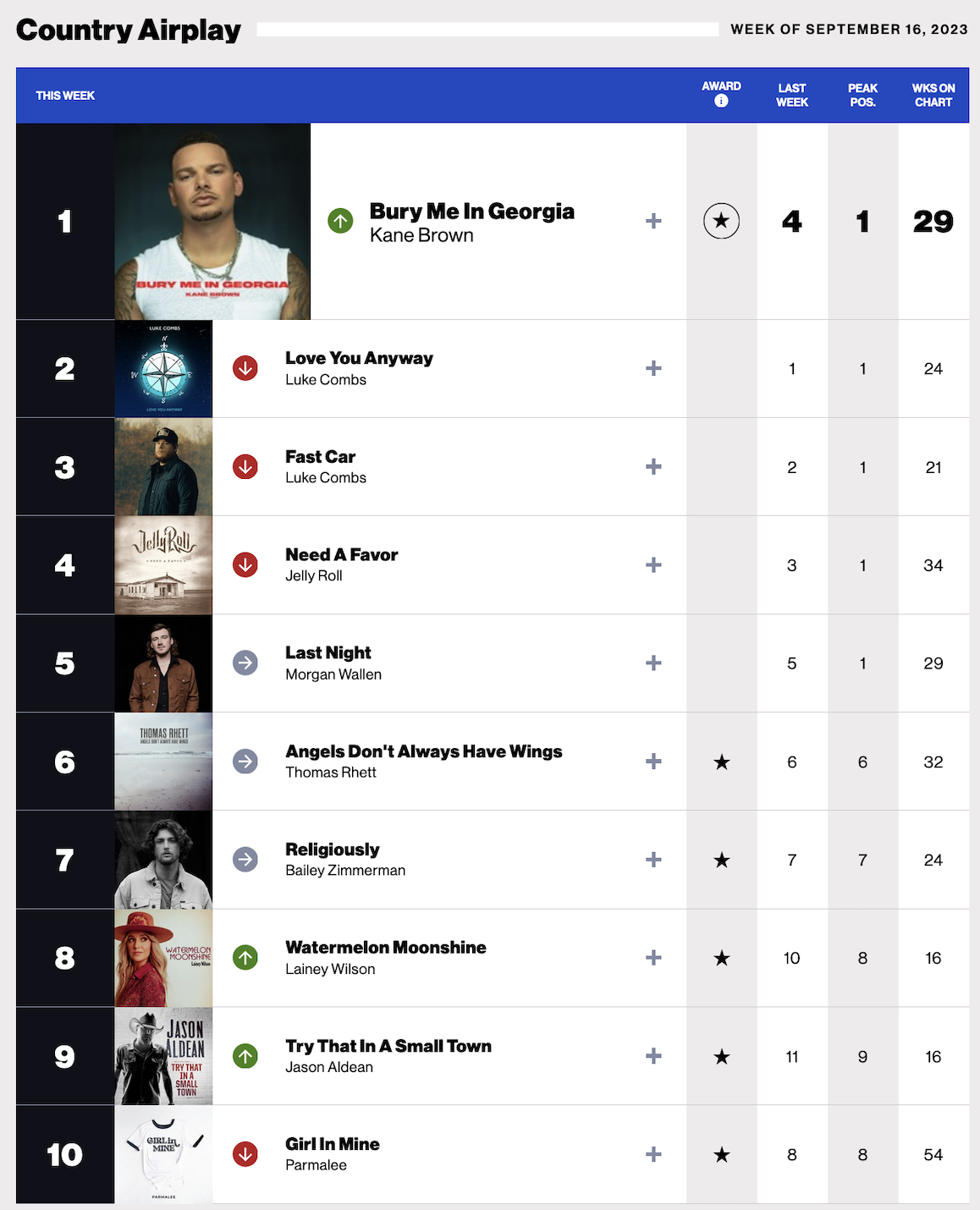The height and width of the screenshot is (1210, 980).
Task: Open Lainey Wilson Watermelon Moonshine cover art
Action: [163, 958]
